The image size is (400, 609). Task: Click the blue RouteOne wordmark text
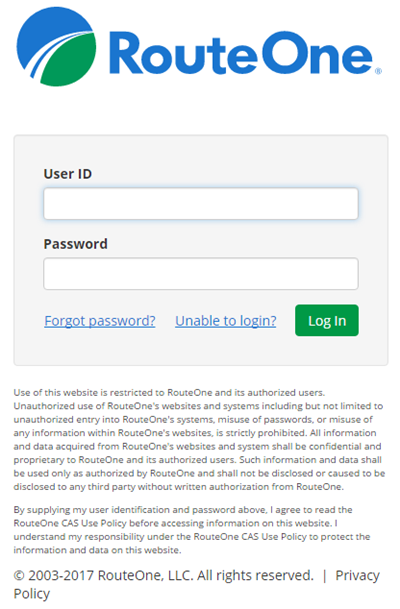pos(241,53)
